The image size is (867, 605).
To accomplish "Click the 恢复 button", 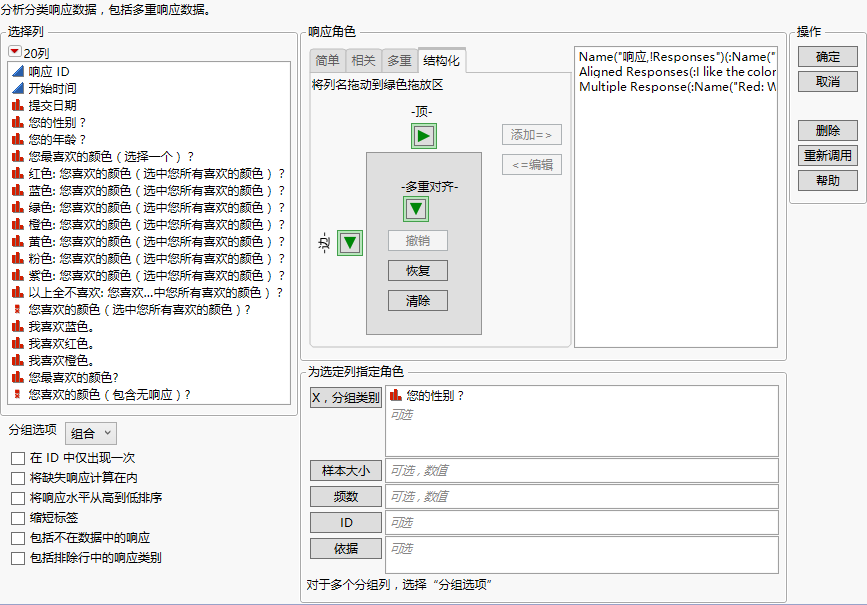I will pos(417,270).
